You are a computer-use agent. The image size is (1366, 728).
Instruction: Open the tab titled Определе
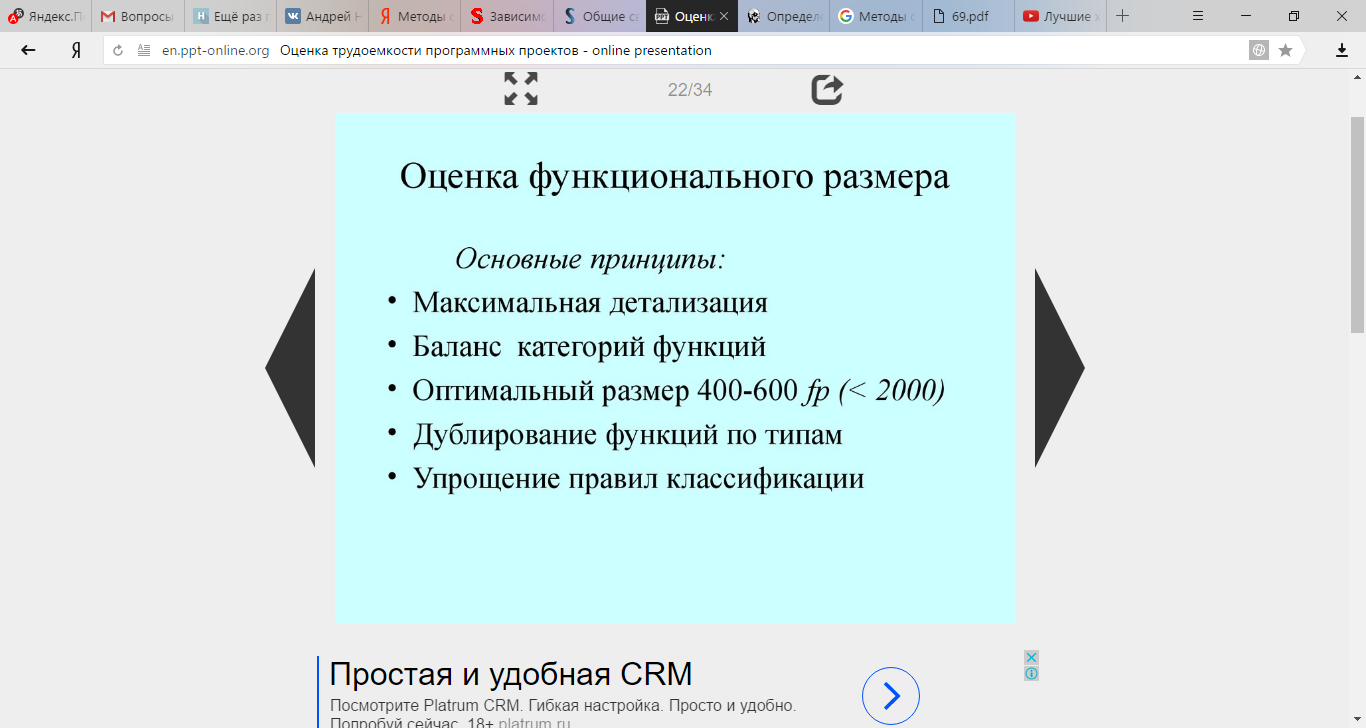(783, 16)
